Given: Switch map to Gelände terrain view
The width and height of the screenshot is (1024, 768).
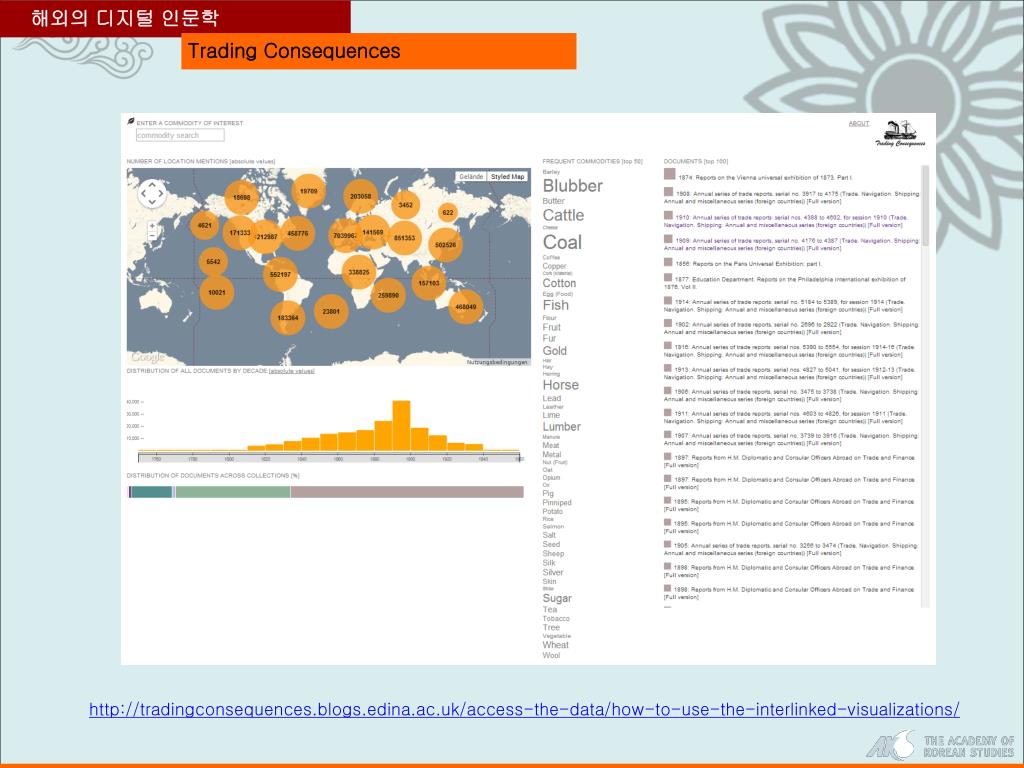Looking at the screenshot, I should coord(471,176).
